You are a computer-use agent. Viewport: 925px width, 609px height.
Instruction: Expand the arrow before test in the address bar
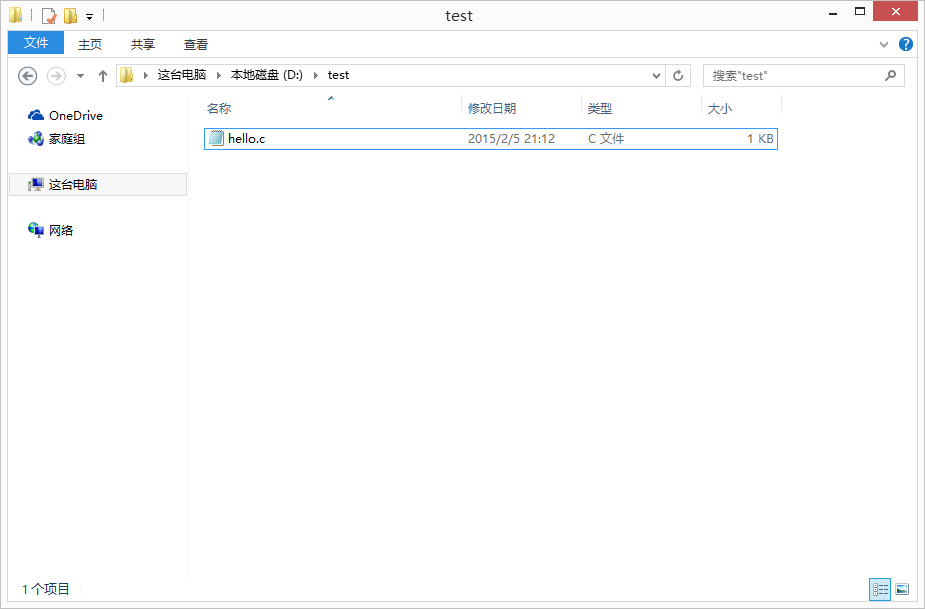click(316, 76)
